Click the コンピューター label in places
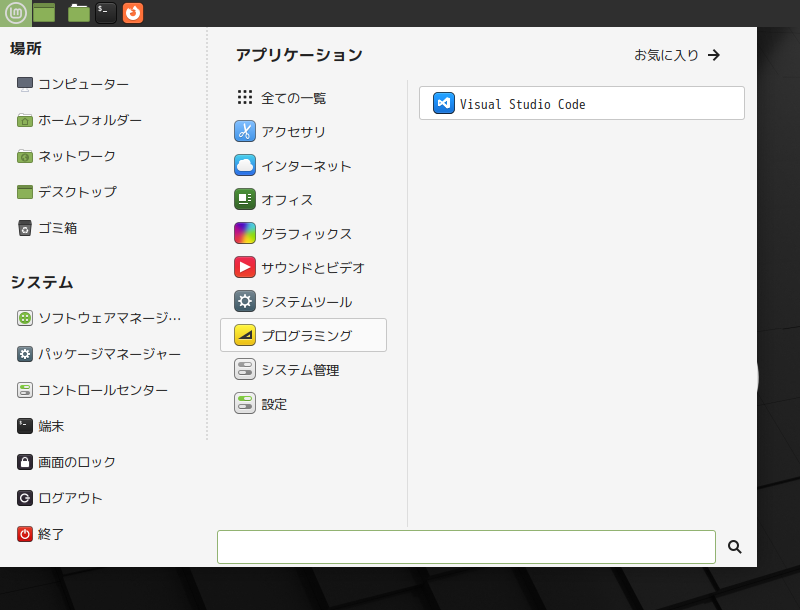The width and height of the screenshot is (800, 610). pyautogui.click(x=84, y=84)
